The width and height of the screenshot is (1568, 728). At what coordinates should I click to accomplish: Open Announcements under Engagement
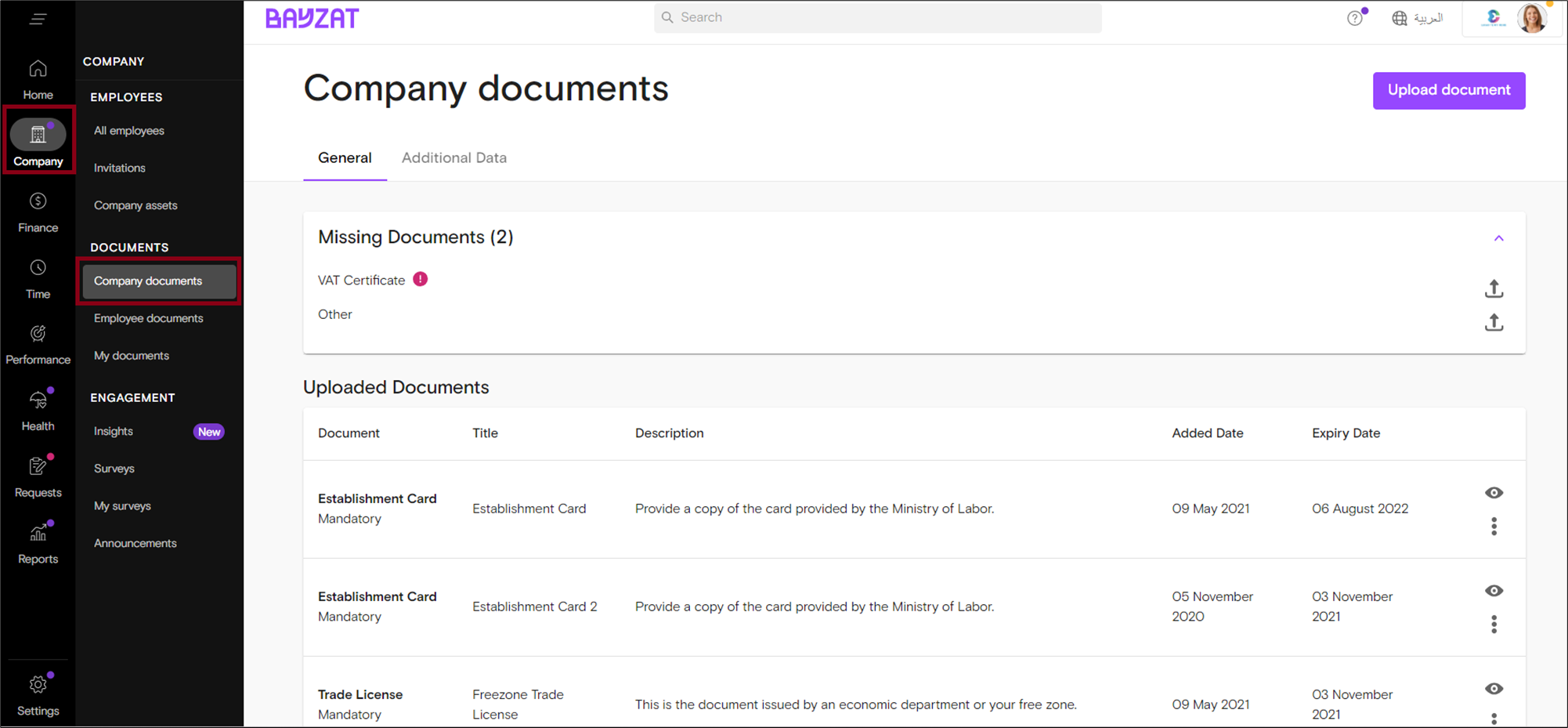[135, 542]
